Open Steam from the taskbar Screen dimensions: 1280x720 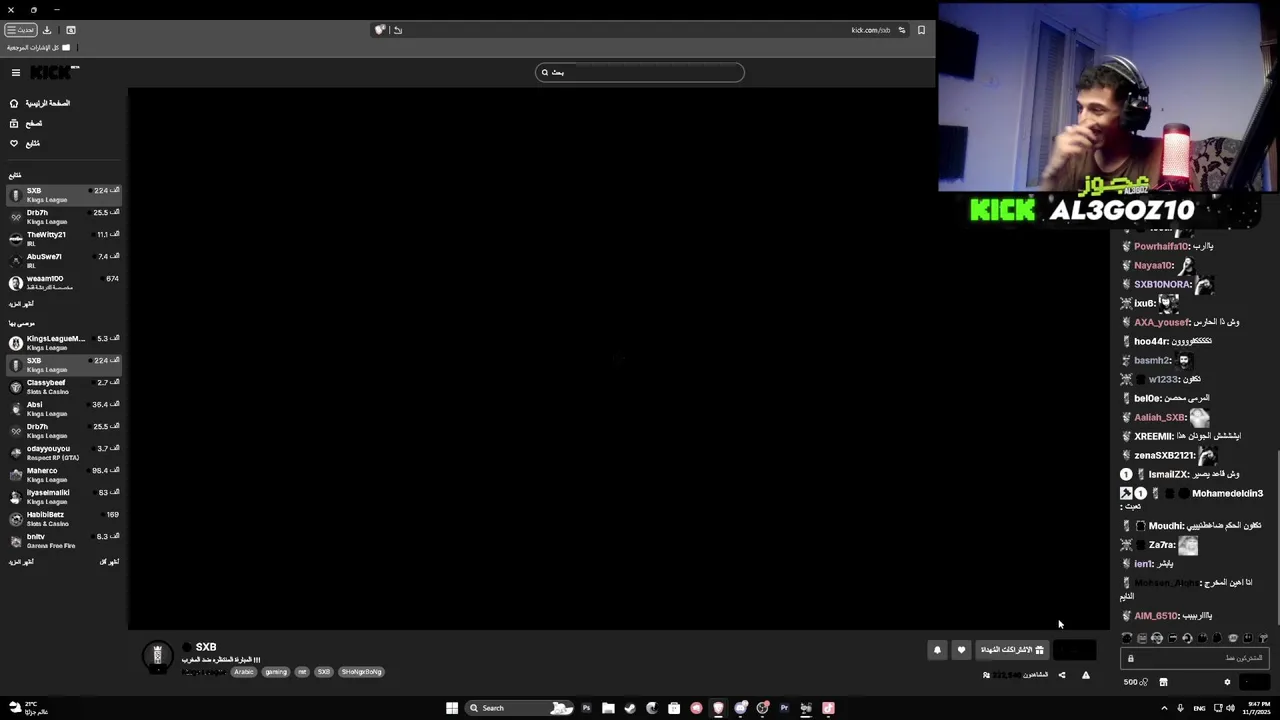(x=630, y=708)
